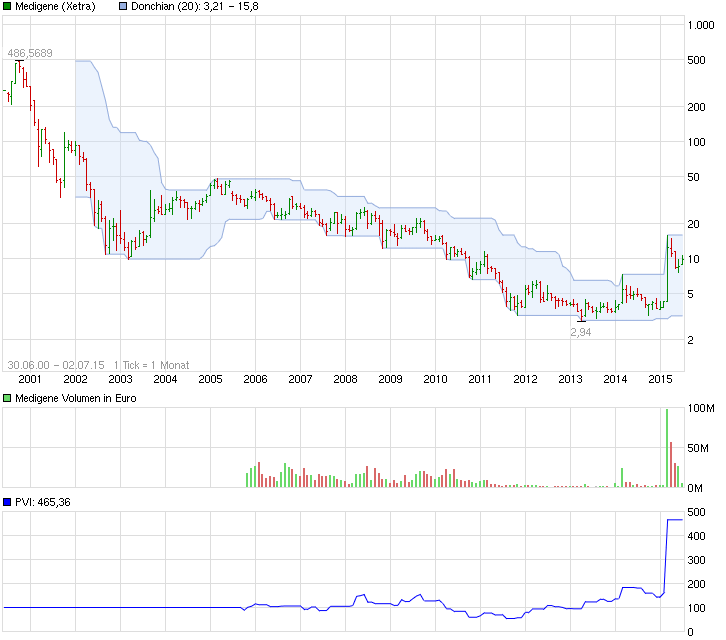The height and width of the screenshot is (640, 726).
Task: Click the 2015 year label on time axis
Action: (x=660, y=379)
